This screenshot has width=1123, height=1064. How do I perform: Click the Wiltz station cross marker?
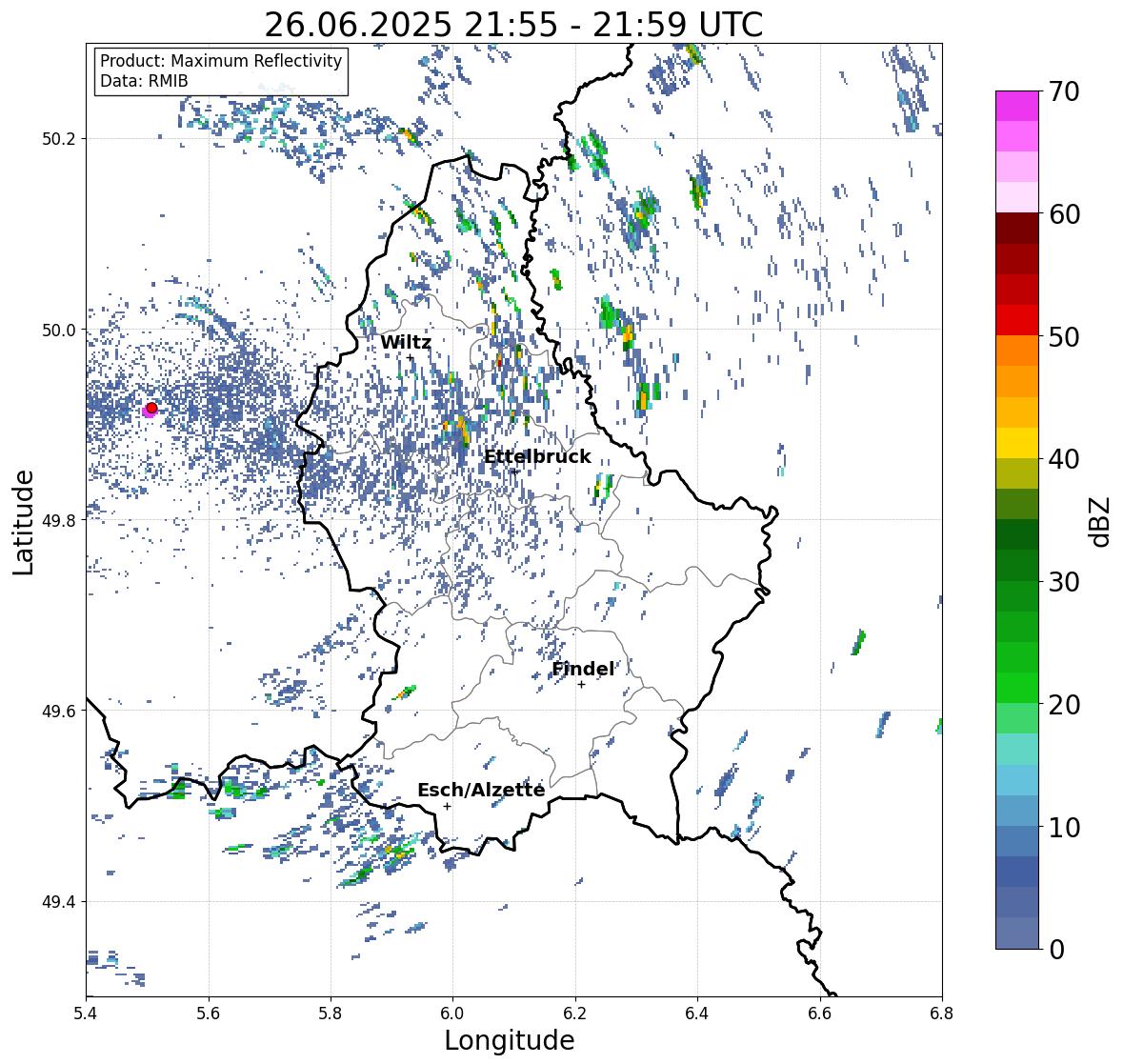411,358
